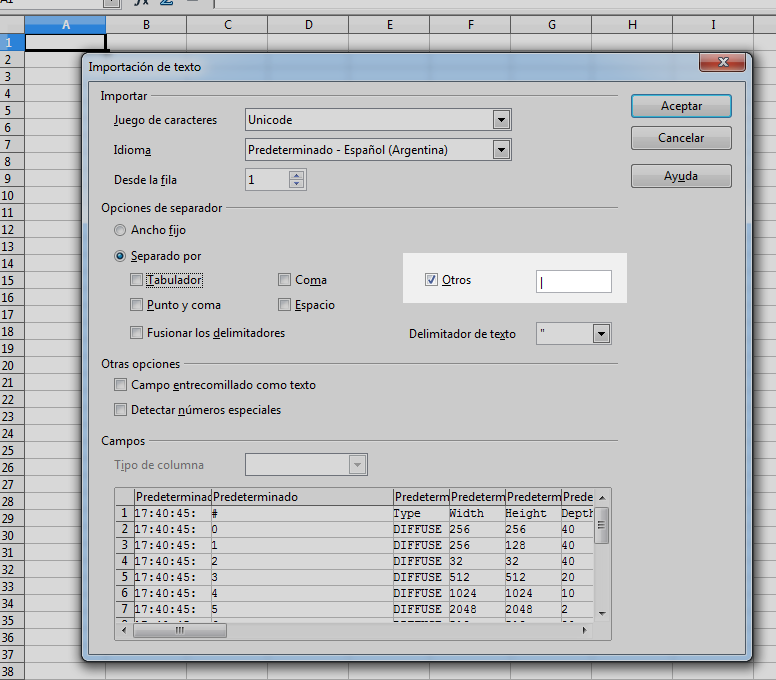Enable the Espacio separator checkbox
The image size is (776, 680).
click(x=284, y=304)
